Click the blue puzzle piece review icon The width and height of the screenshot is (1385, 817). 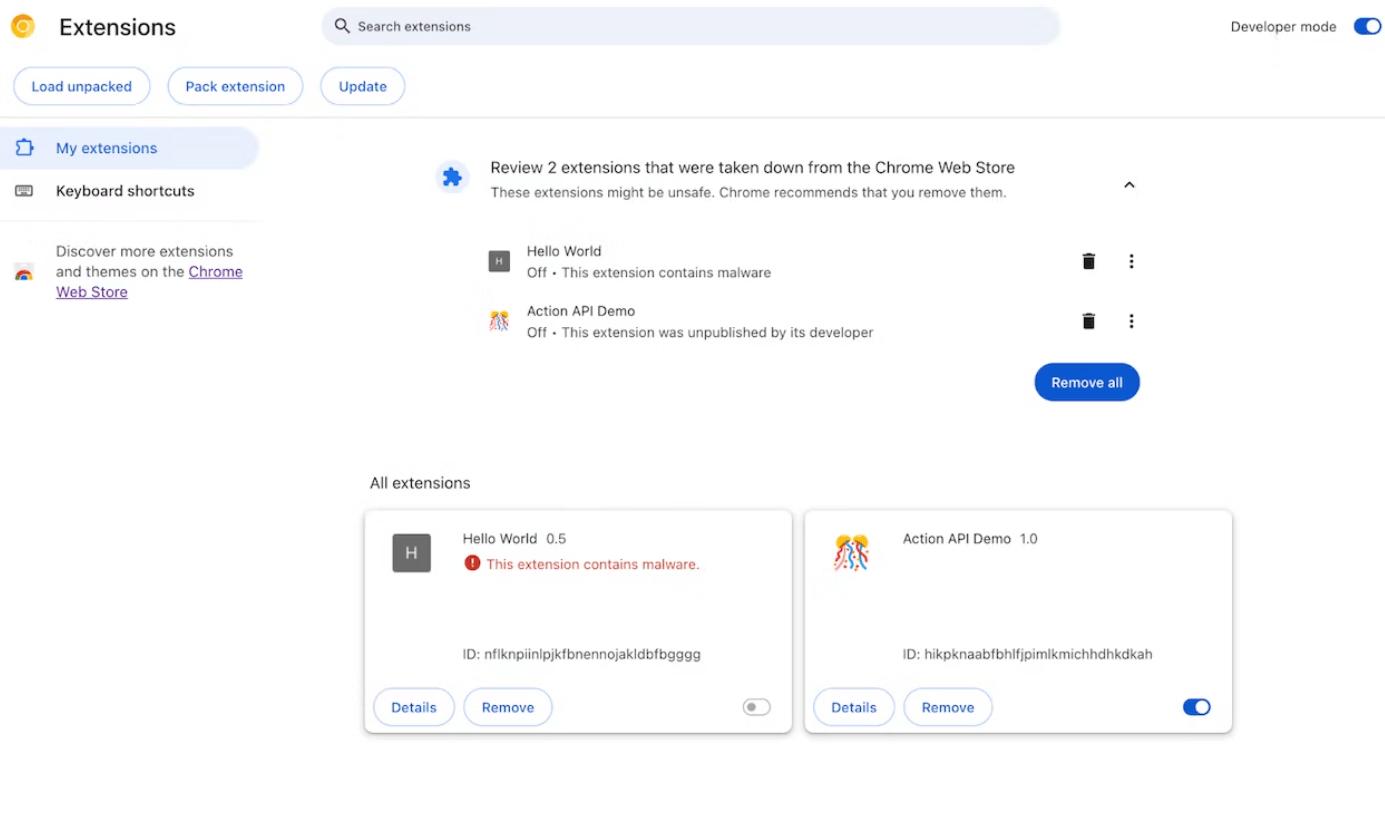[x=453, y=178]
